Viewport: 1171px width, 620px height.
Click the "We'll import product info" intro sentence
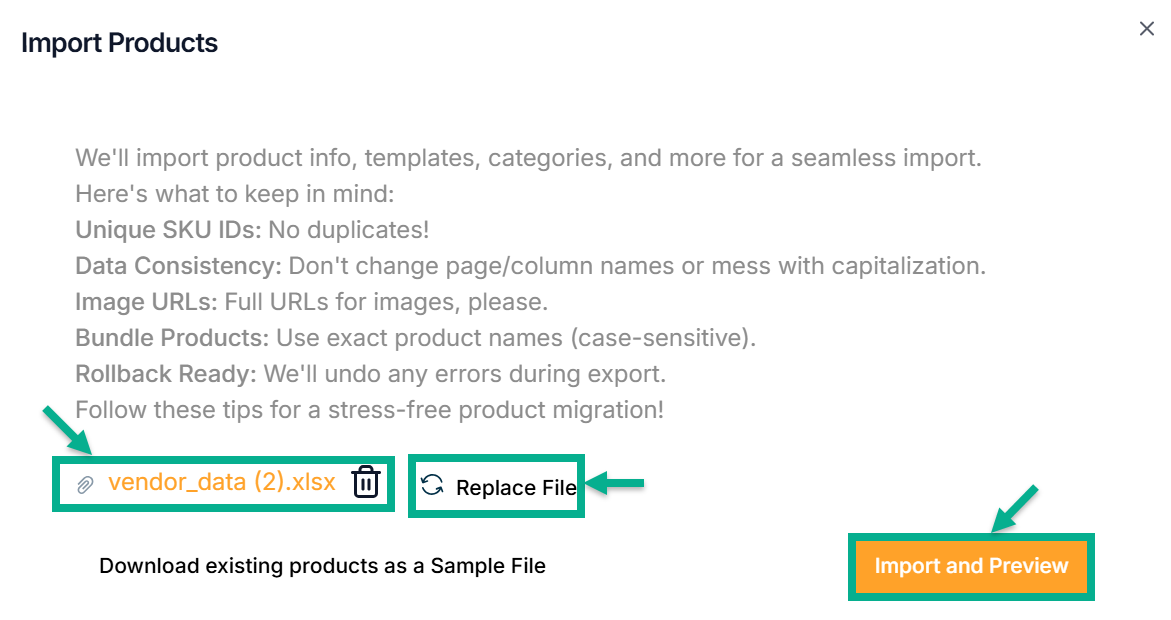[529, 158]
